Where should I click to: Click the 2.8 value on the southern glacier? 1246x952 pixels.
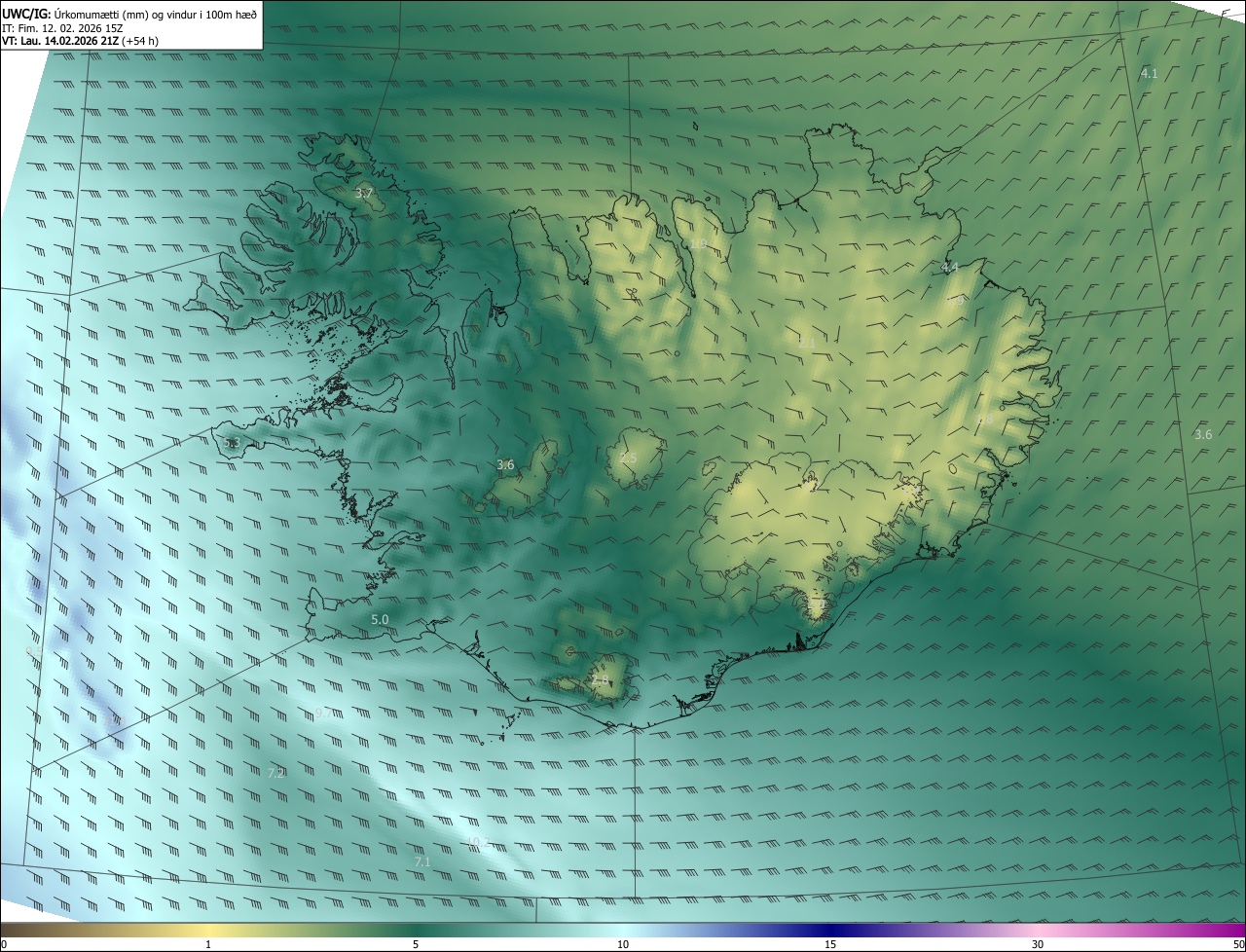600,680
